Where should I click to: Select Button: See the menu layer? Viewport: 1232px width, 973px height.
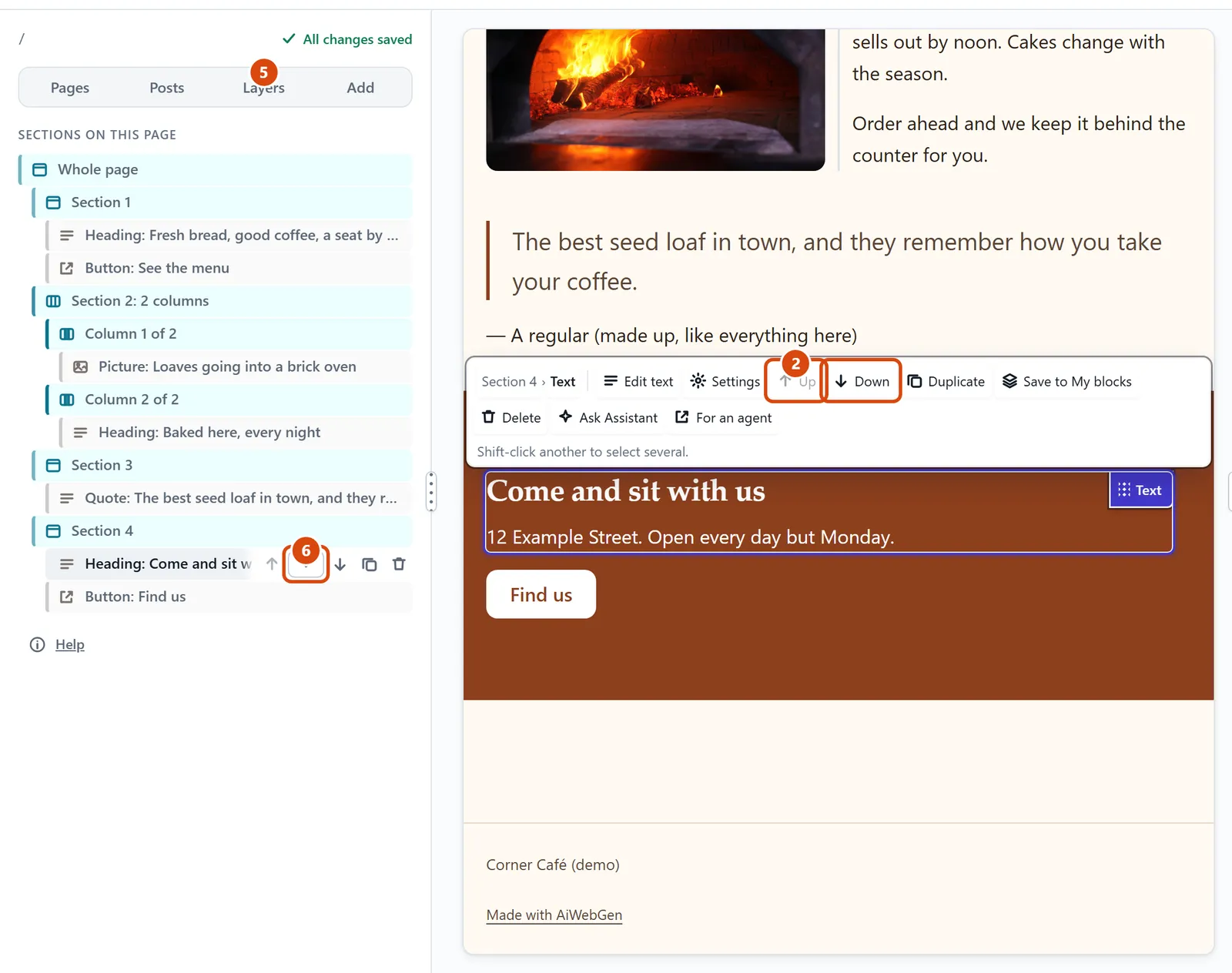pos(229,268)
